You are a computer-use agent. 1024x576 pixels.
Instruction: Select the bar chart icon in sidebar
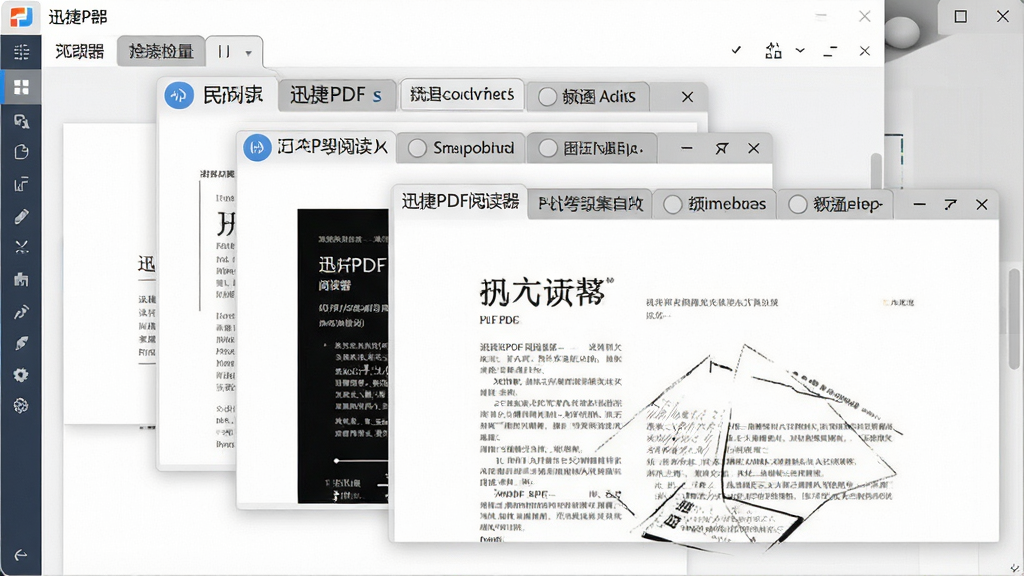pyautogui.click(x=21, y=184)
